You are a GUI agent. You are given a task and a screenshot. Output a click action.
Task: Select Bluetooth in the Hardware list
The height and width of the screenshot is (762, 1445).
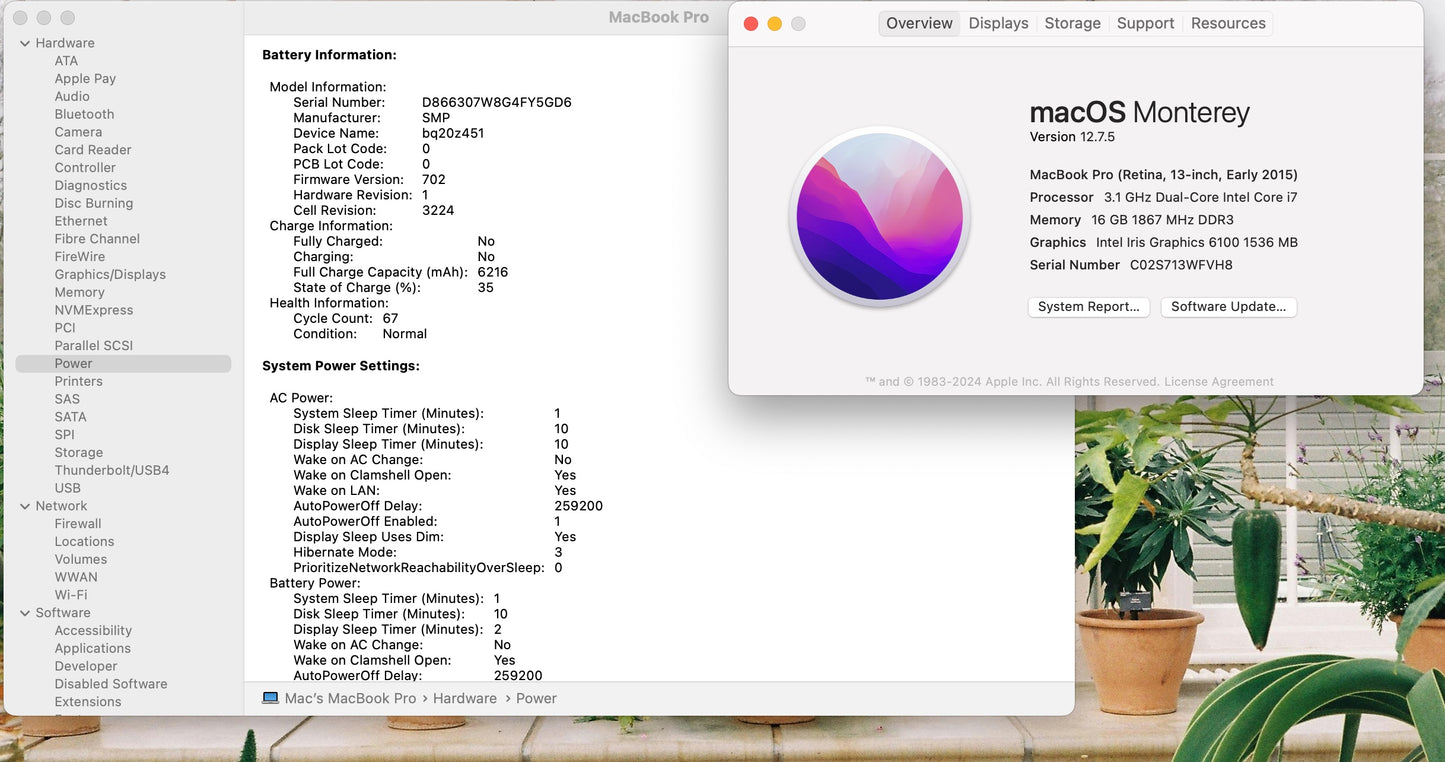tap(84, 114)
